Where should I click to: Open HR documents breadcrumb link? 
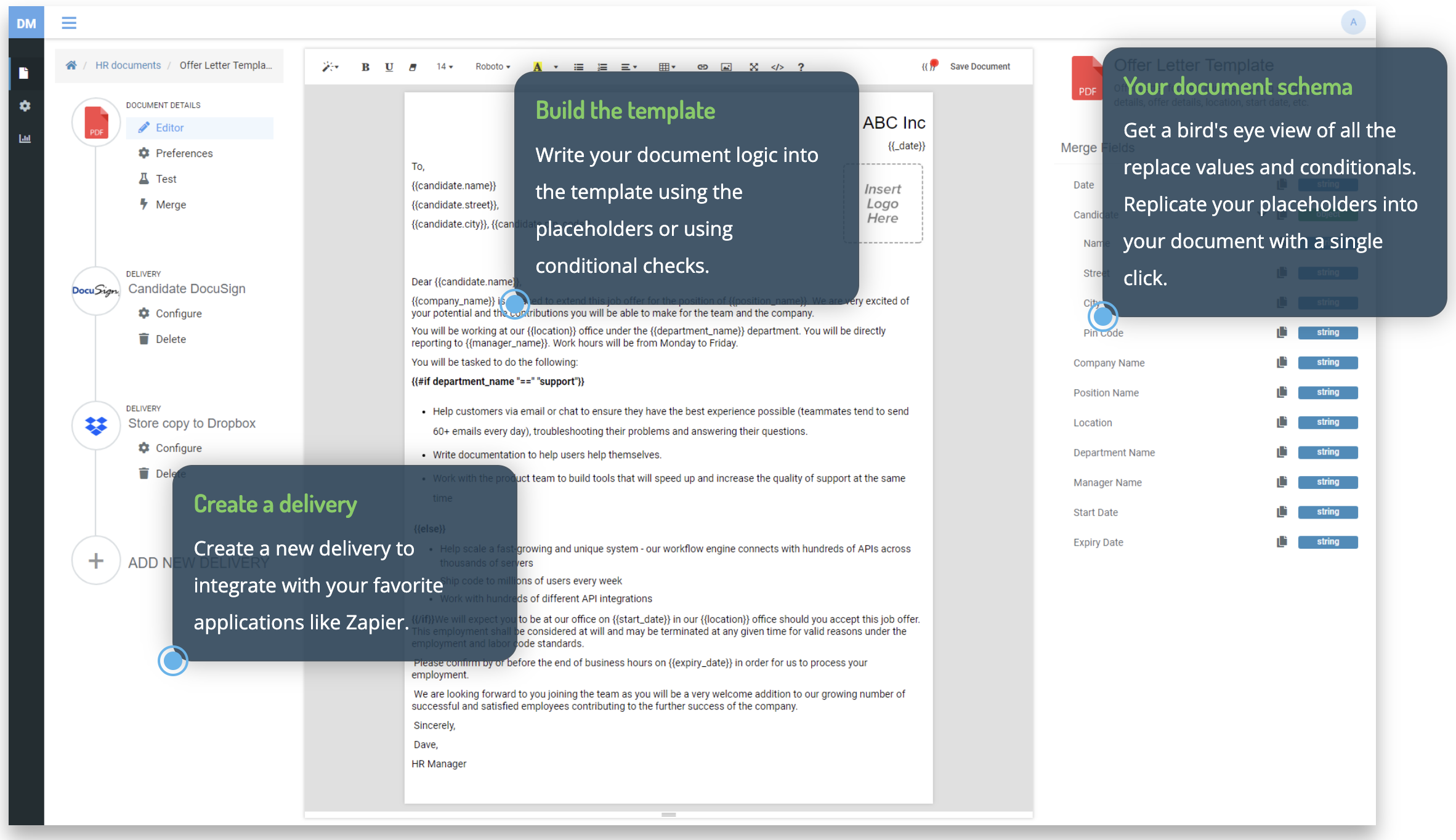point(128,65)
